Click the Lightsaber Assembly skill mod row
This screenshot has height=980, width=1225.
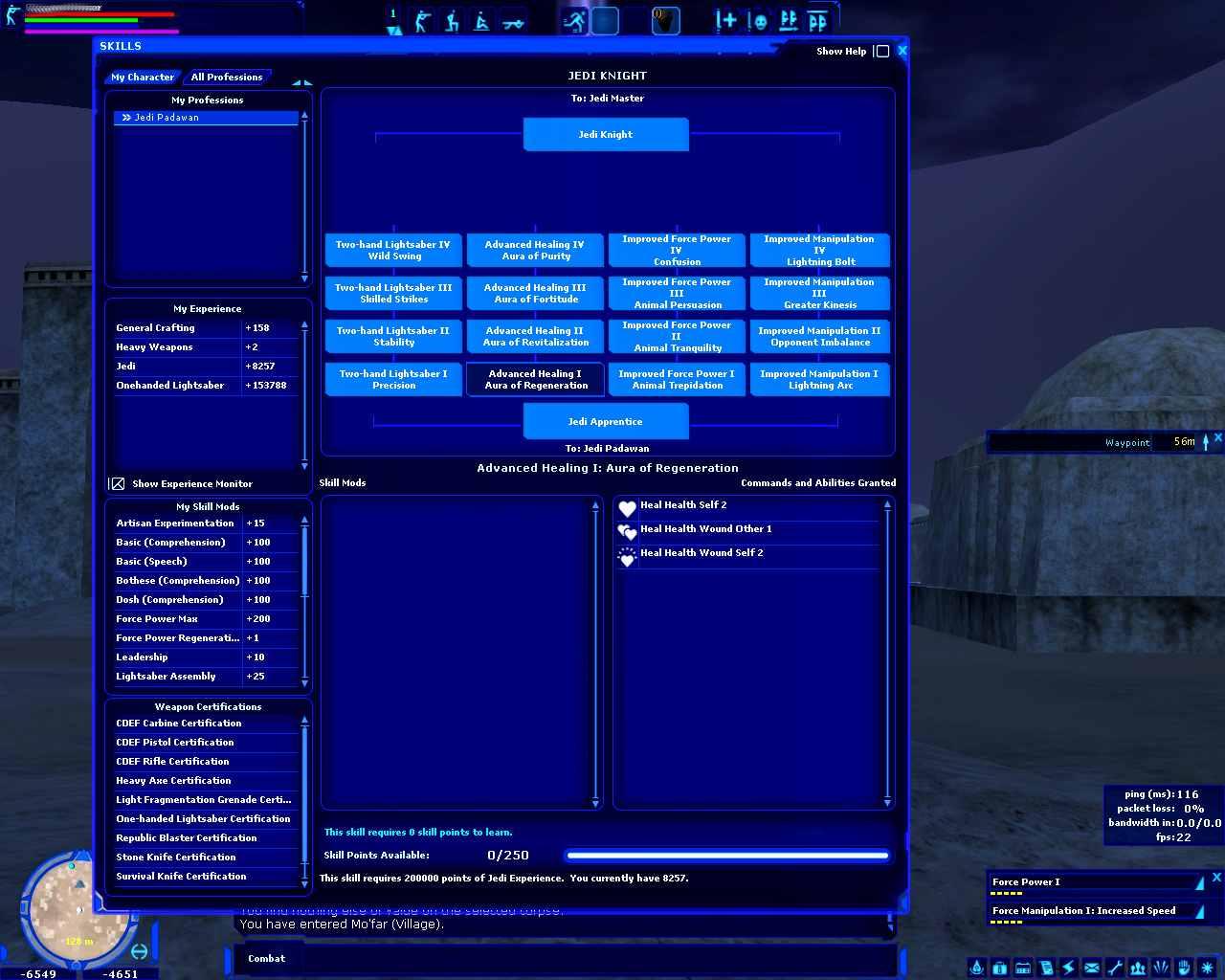(207, 677)
